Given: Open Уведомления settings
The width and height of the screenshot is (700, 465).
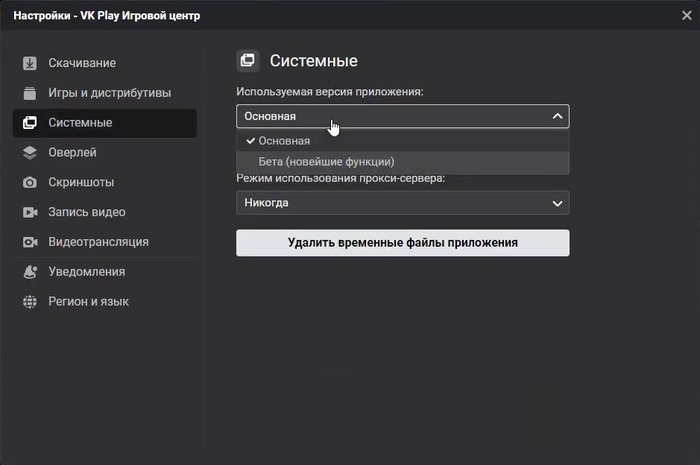Looking at the screenshot, I should pos(105,272).
